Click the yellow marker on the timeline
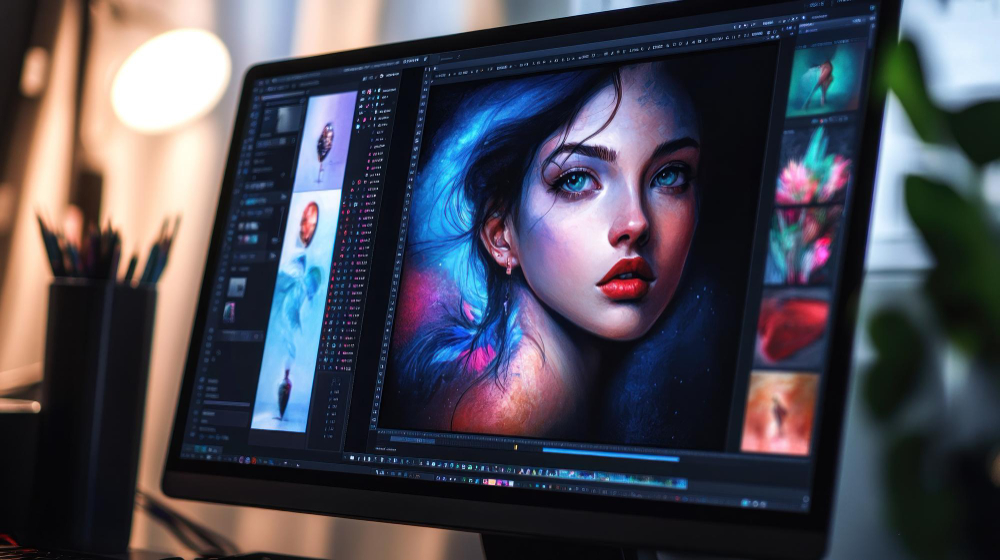Viewport: 1000px width, 560px height. pyautogui.click(x=515, y=448)
